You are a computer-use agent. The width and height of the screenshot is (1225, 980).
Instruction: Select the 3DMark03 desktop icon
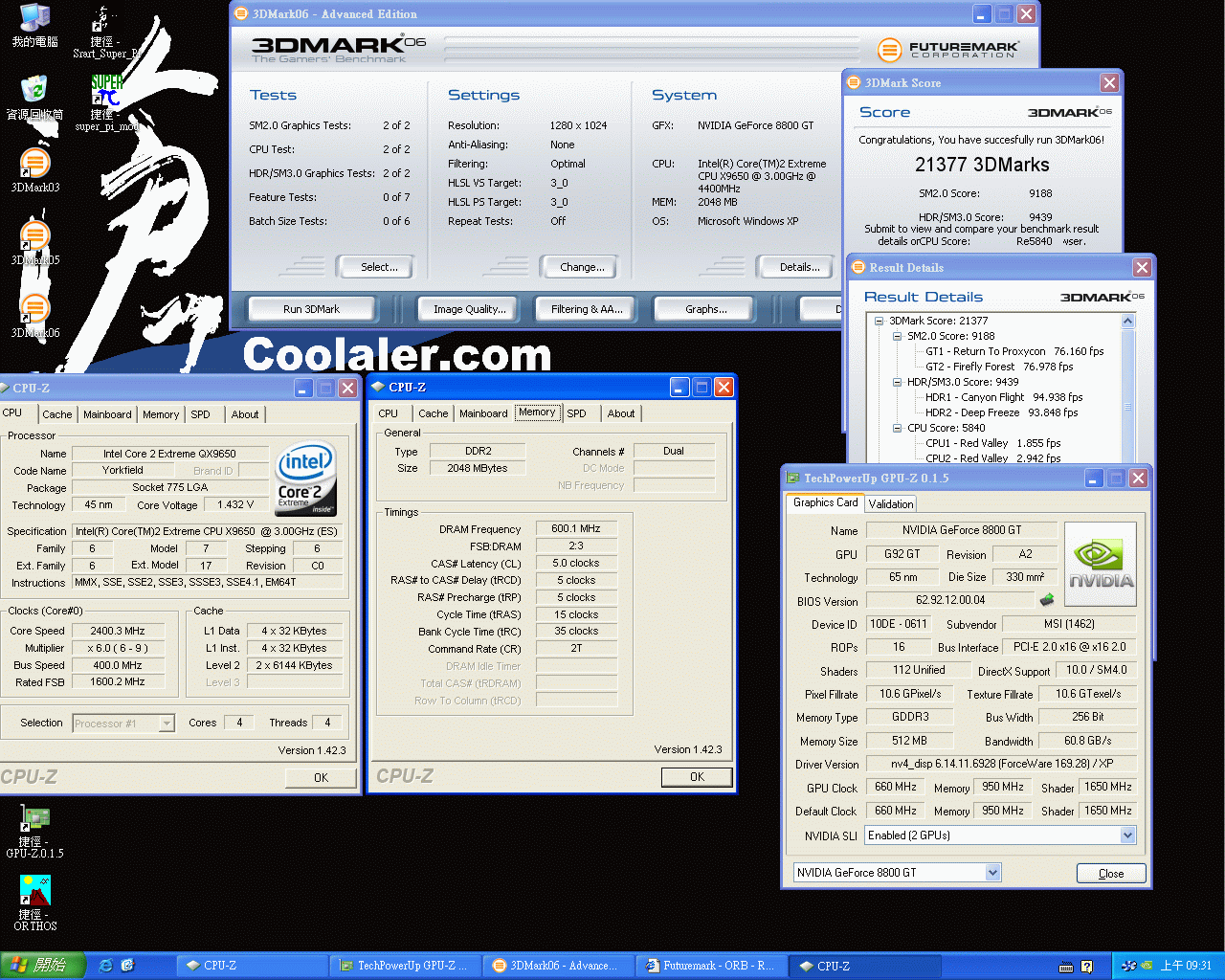pos(34,170)
